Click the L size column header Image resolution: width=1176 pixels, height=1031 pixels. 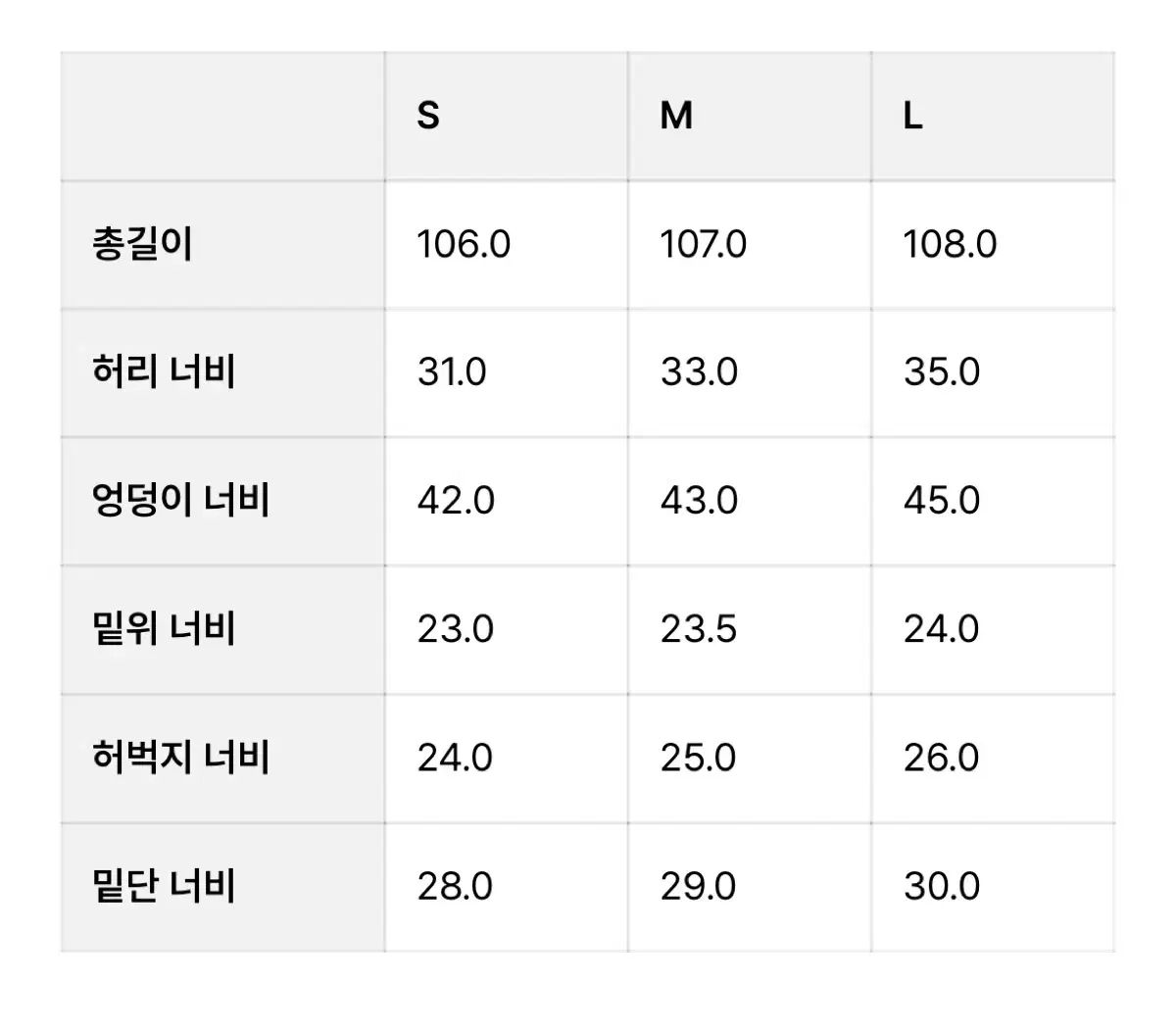(x=912, y=117)
